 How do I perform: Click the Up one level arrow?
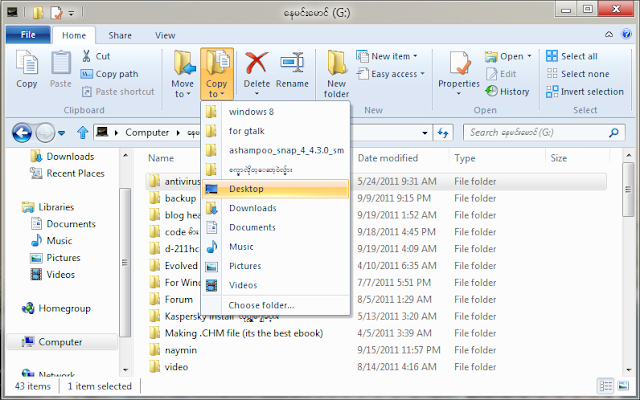(x=82, y=132)
